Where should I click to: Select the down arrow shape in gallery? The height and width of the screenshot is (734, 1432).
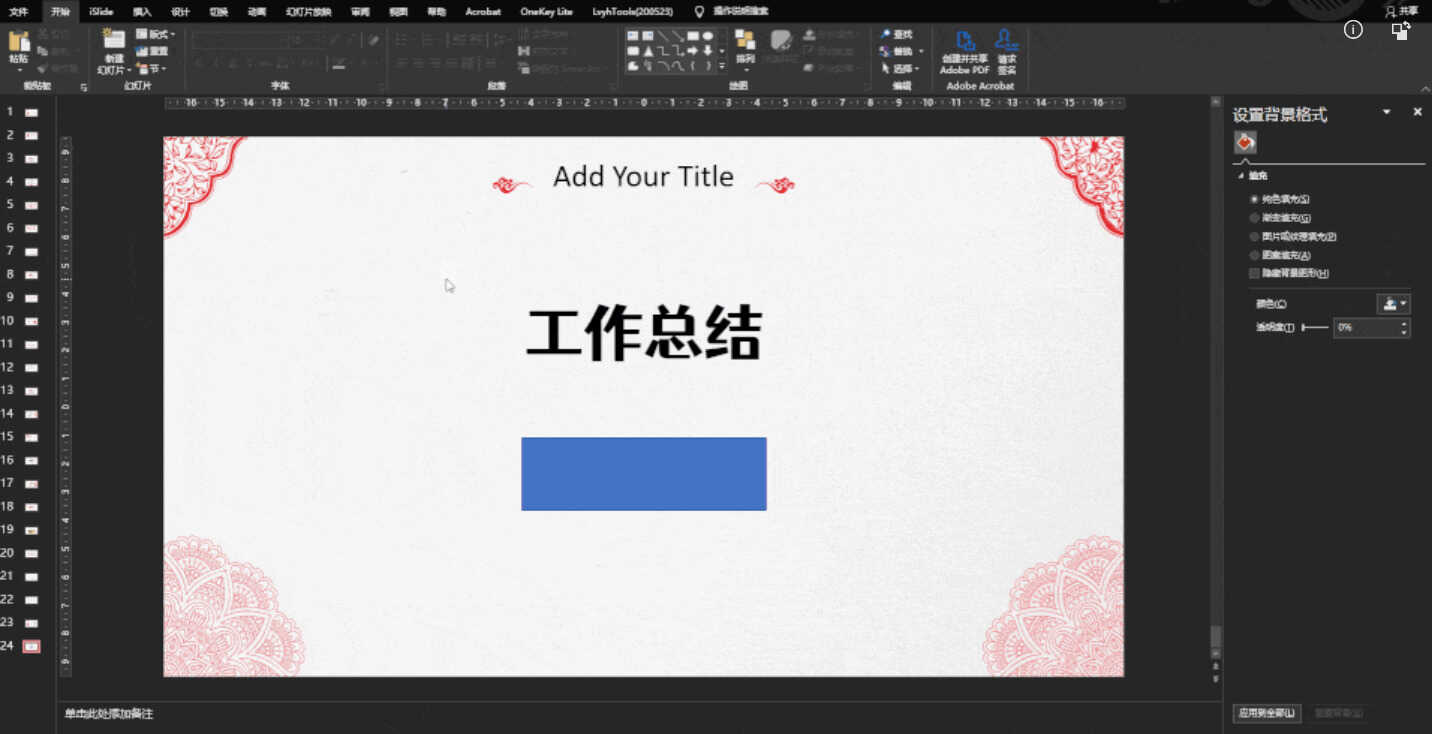[x=708, y=51]
